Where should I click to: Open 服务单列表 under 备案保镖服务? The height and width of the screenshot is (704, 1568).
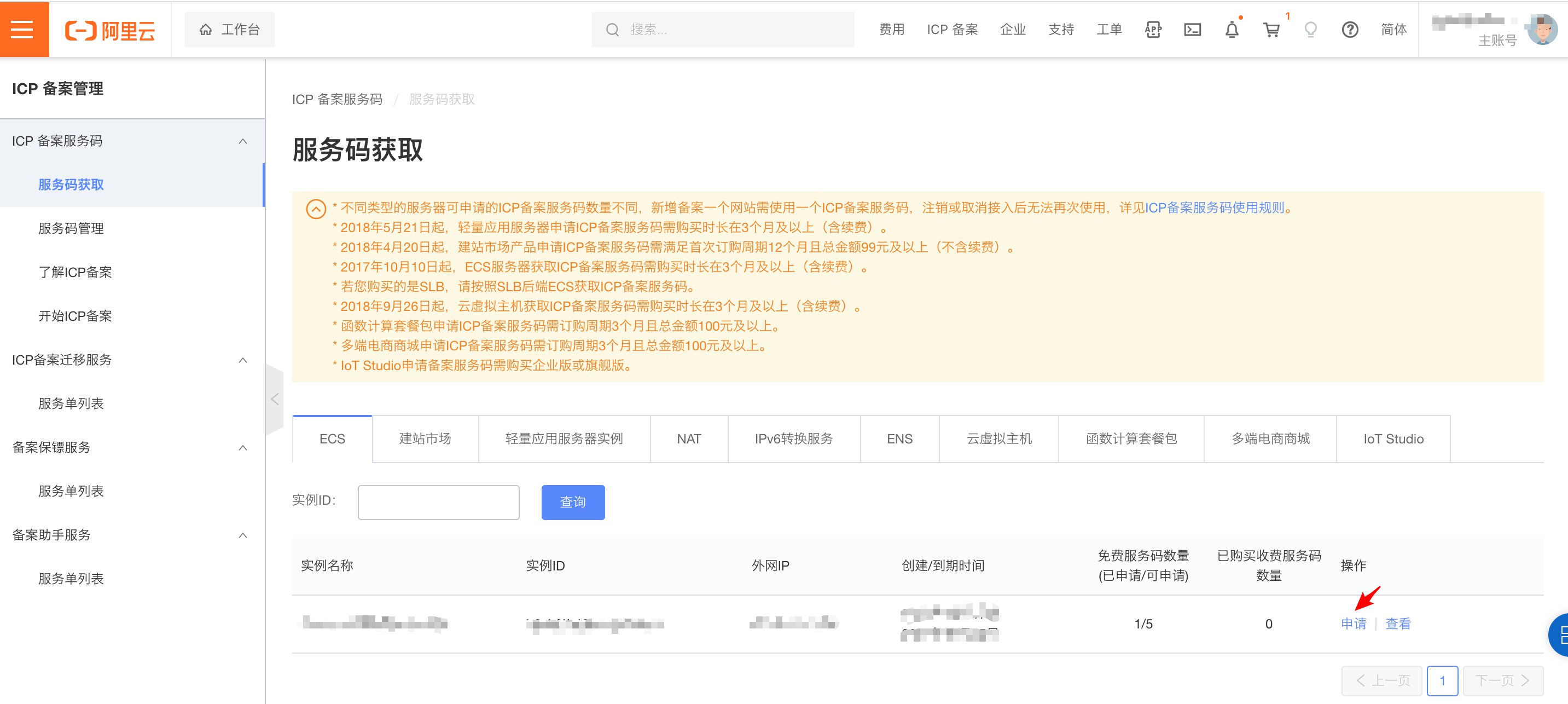coord(71,492)
